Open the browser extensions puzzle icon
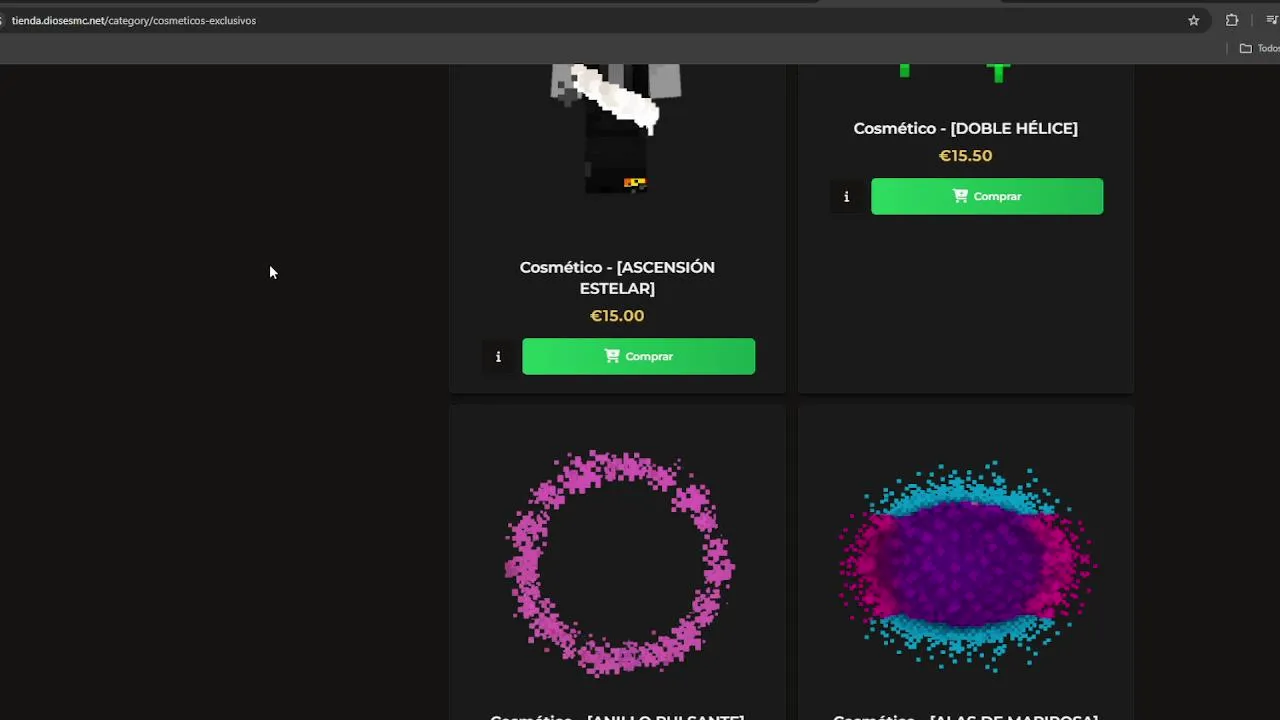This screenshot has height=720, width=1280. tap(1232, 20)
